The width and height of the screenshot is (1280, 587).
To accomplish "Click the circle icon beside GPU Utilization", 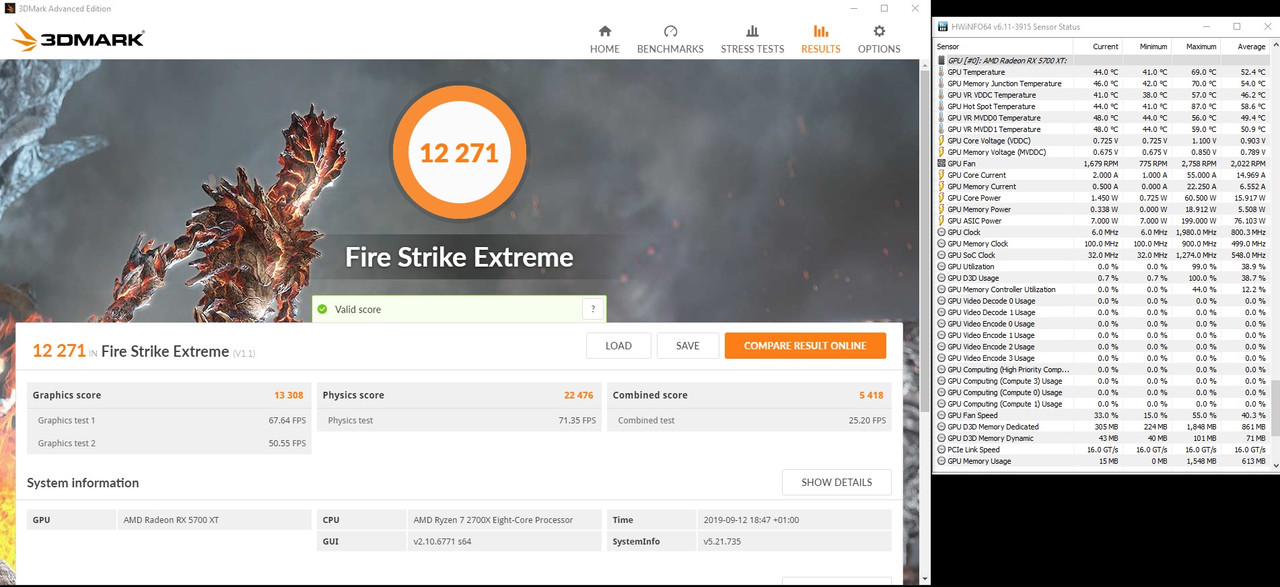I will pyautogui.click(x=941, y=267).
